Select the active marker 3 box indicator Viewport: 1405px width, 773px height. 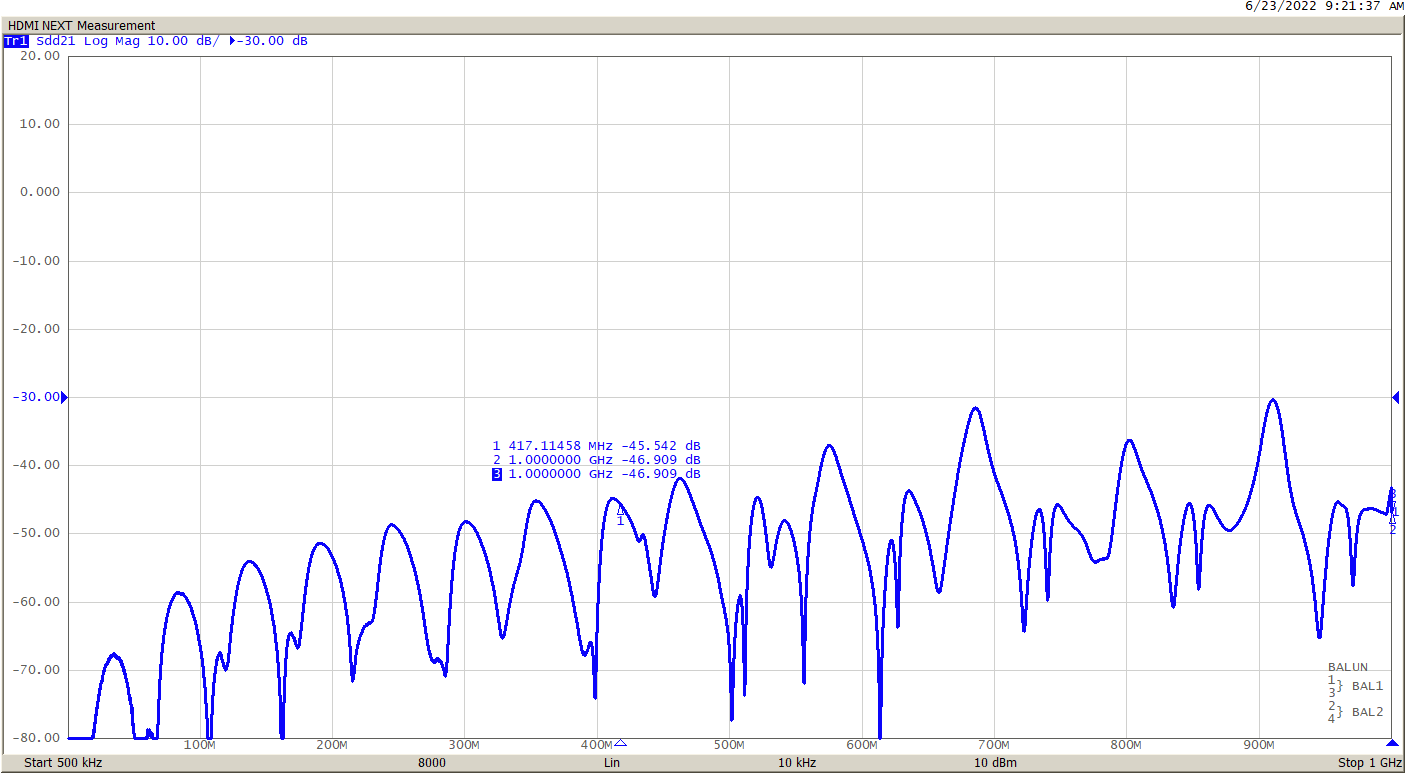point(497,474)
